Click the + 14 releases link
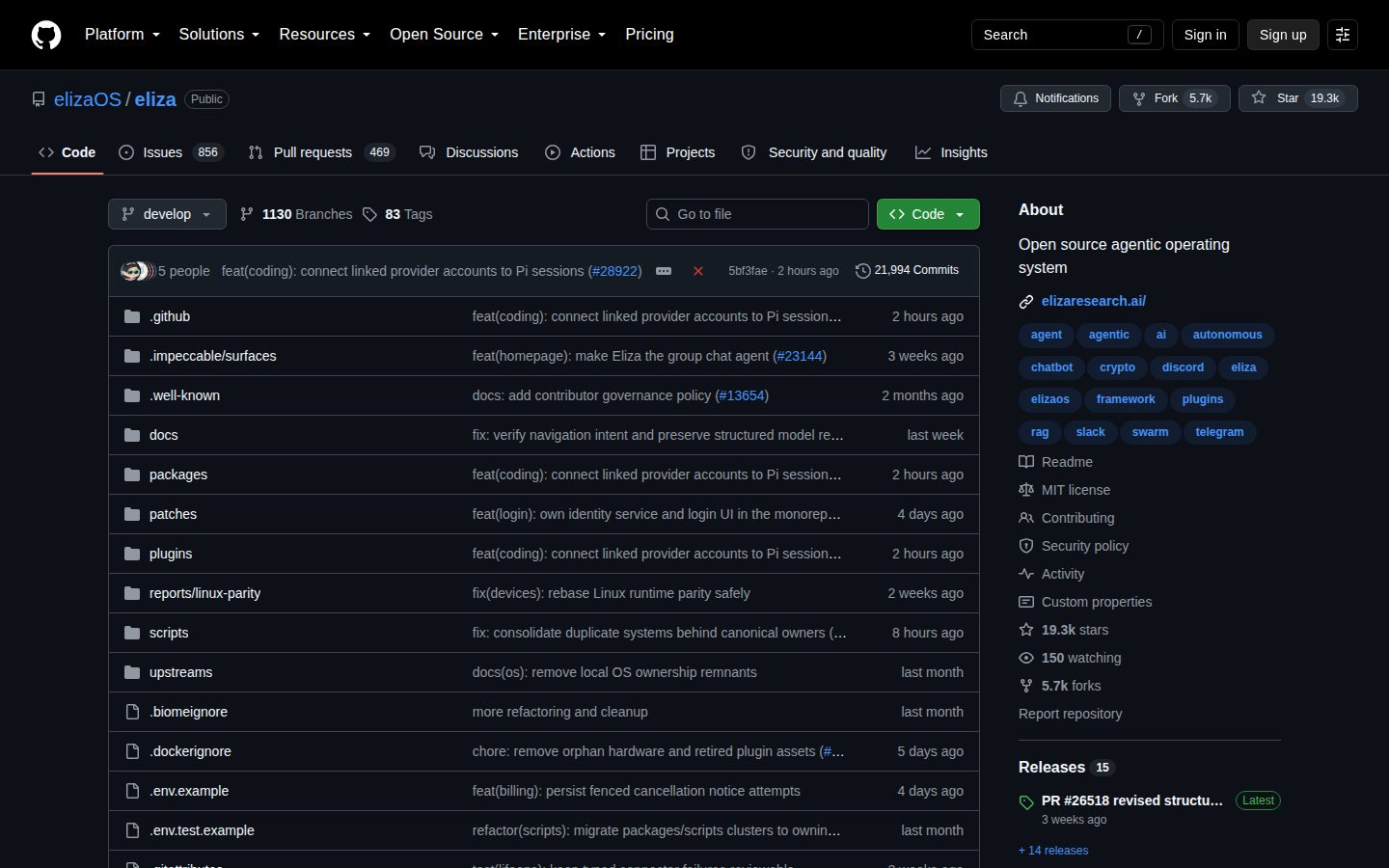This screenshot has width=1389, height=868. point(1053,851)
